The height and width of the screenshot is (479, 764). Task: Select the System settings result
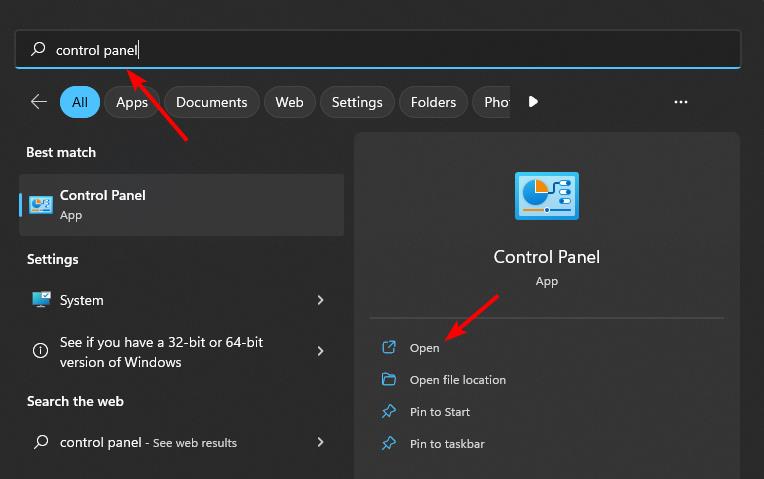tap(181, 300)
